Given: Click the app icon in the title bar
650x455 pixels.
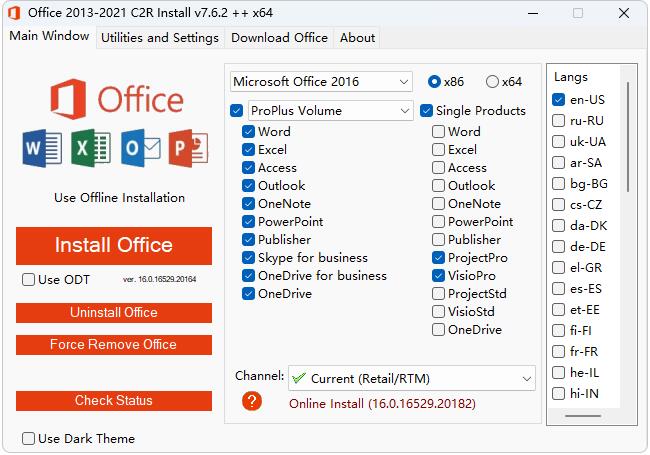Looking at the screenshot, I should [14, 13].
